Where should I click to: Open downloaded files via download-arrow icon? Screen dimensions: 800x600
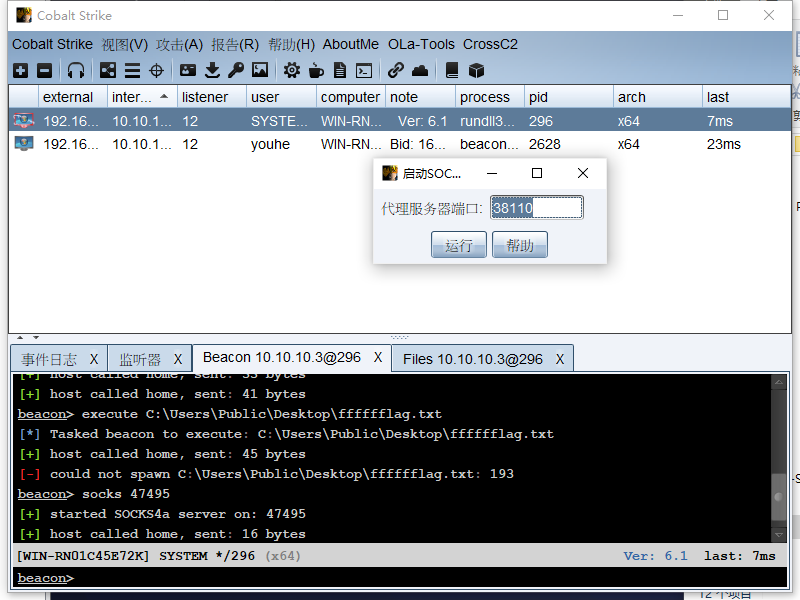coord(212,70)
